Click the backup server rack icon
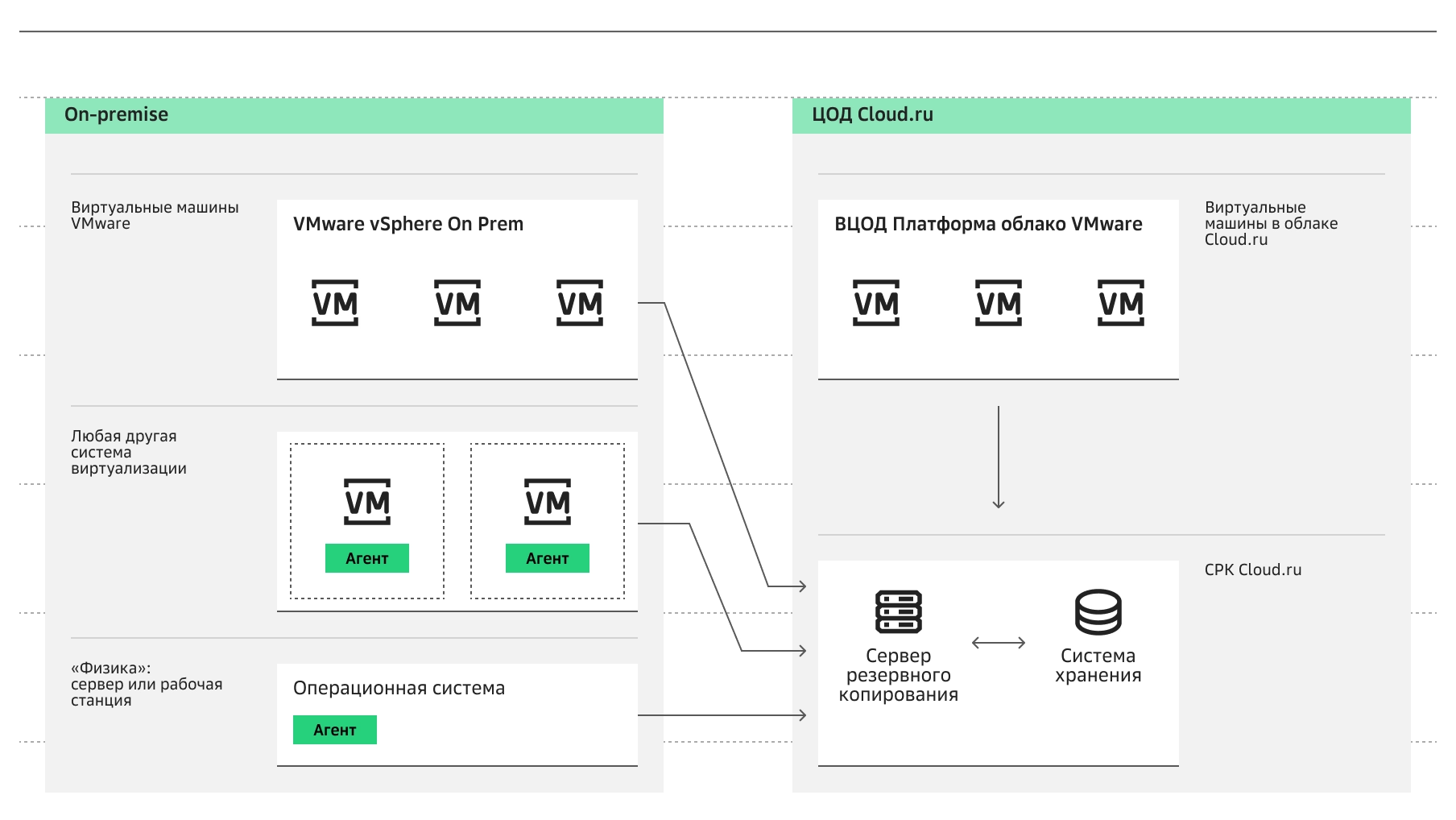The image size is (1456, 820). pos(899,612)
